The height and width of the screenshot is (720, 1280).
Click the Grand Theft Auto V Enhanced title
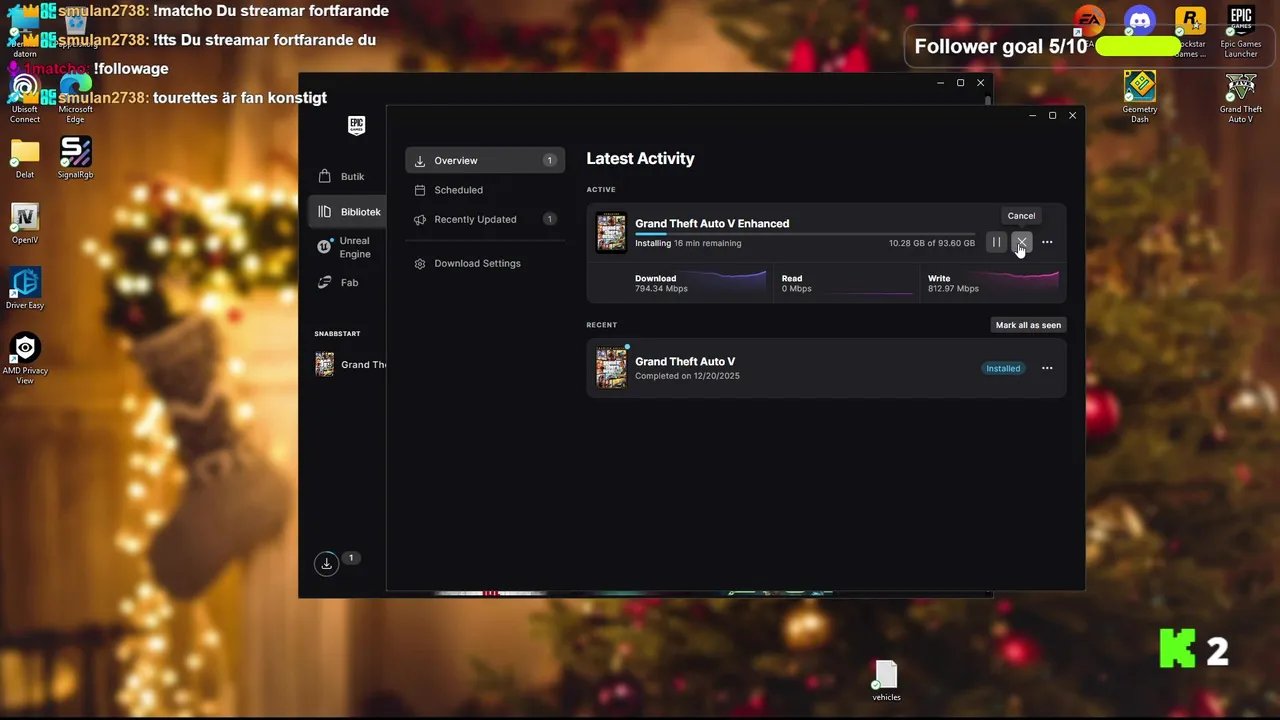[x=712, y=223]
